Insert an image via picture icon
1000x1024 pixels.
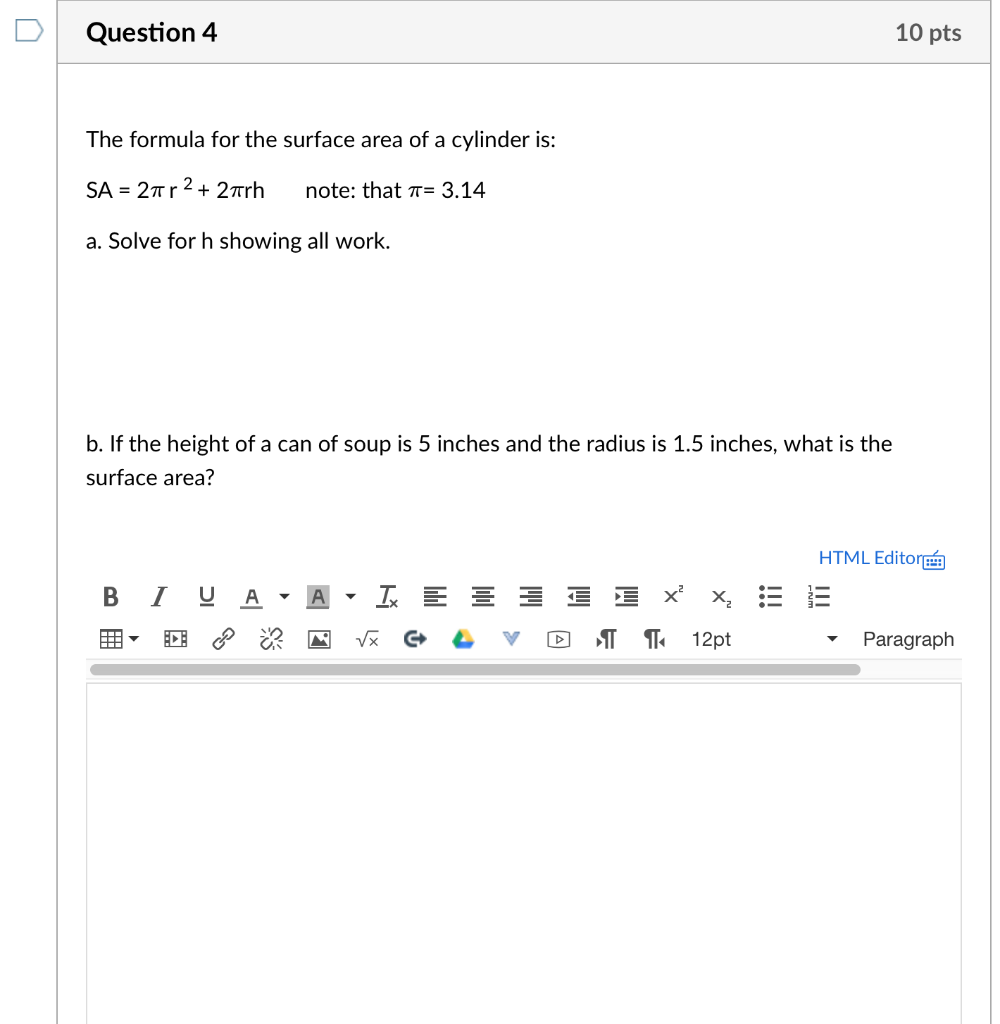click(x=319, y=639)
